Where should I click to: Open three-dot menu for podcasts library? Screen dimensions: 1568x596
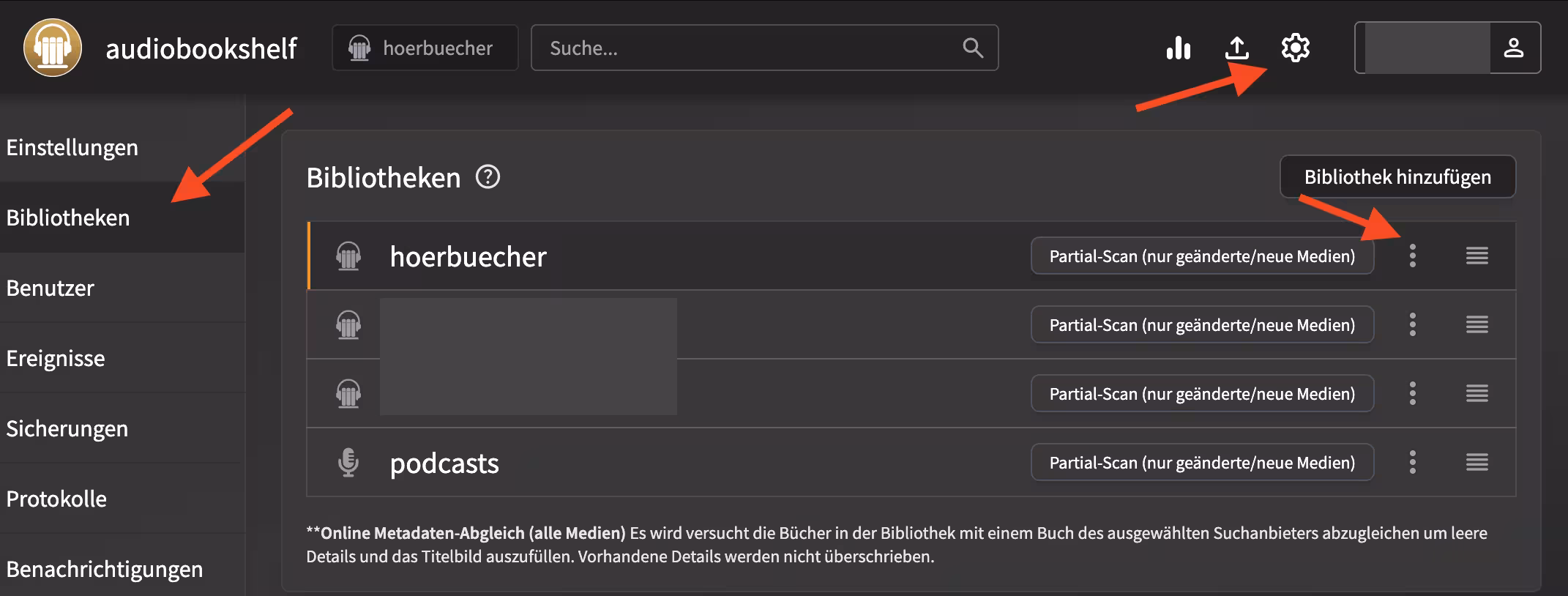coord(1412,463)
